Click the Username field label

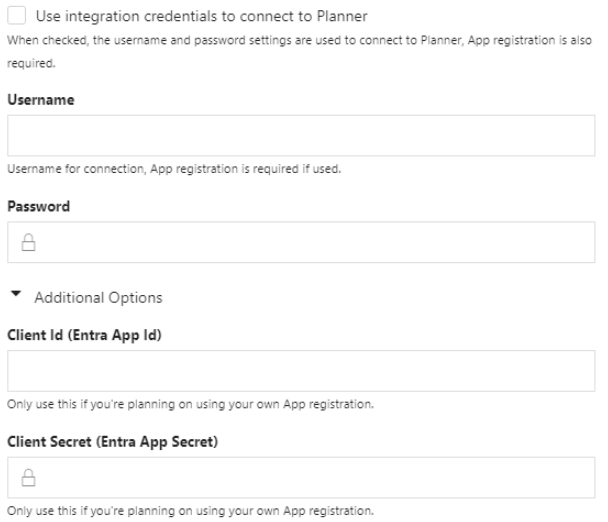[41, 100]
